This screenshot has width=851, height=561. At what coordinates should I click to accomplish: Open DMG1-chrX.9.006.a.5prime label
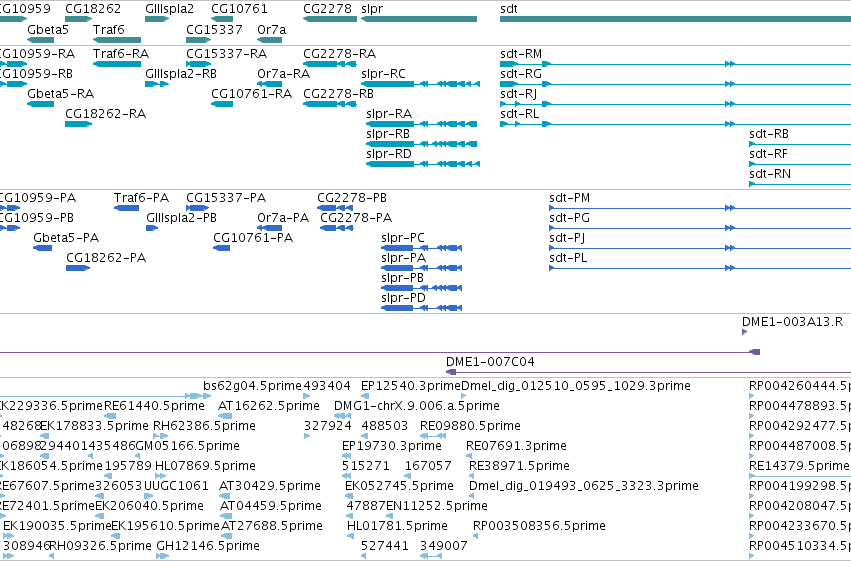(x=417, y=406)
